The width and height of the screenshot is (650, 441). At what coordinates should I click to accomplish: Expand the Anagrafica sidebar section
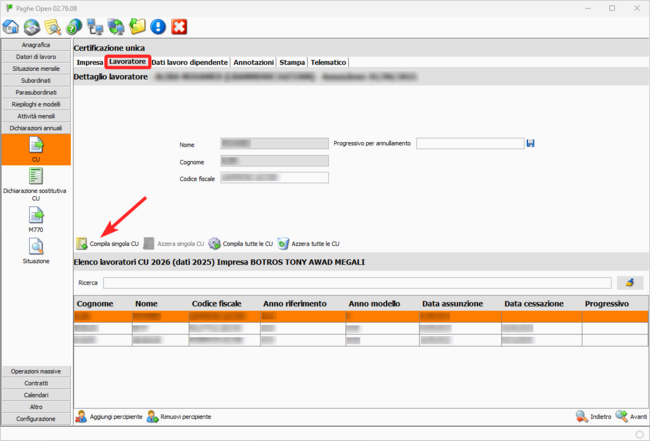[x=36, y=45]
